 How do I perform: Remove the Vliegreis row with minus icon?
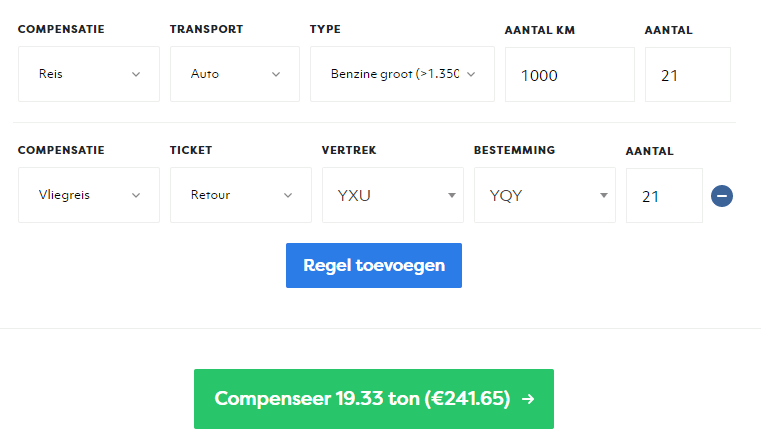[722, 196]
